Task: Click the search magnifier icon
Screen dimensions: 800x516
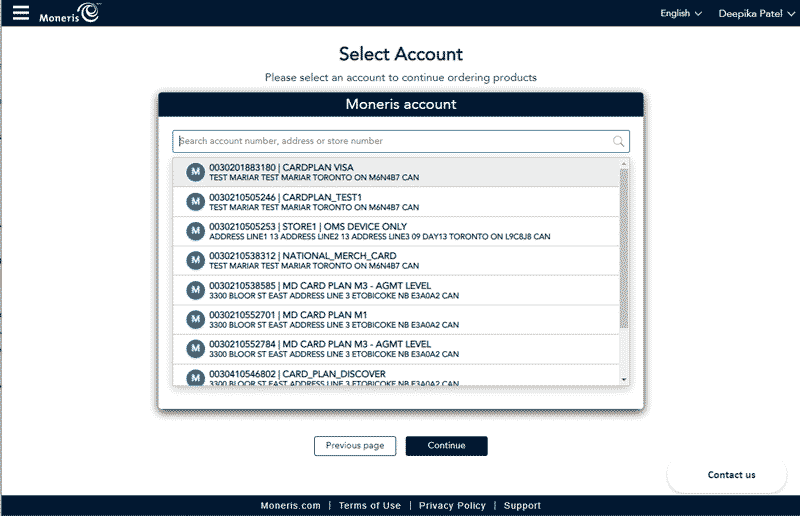Action: [x=618, y=141]
